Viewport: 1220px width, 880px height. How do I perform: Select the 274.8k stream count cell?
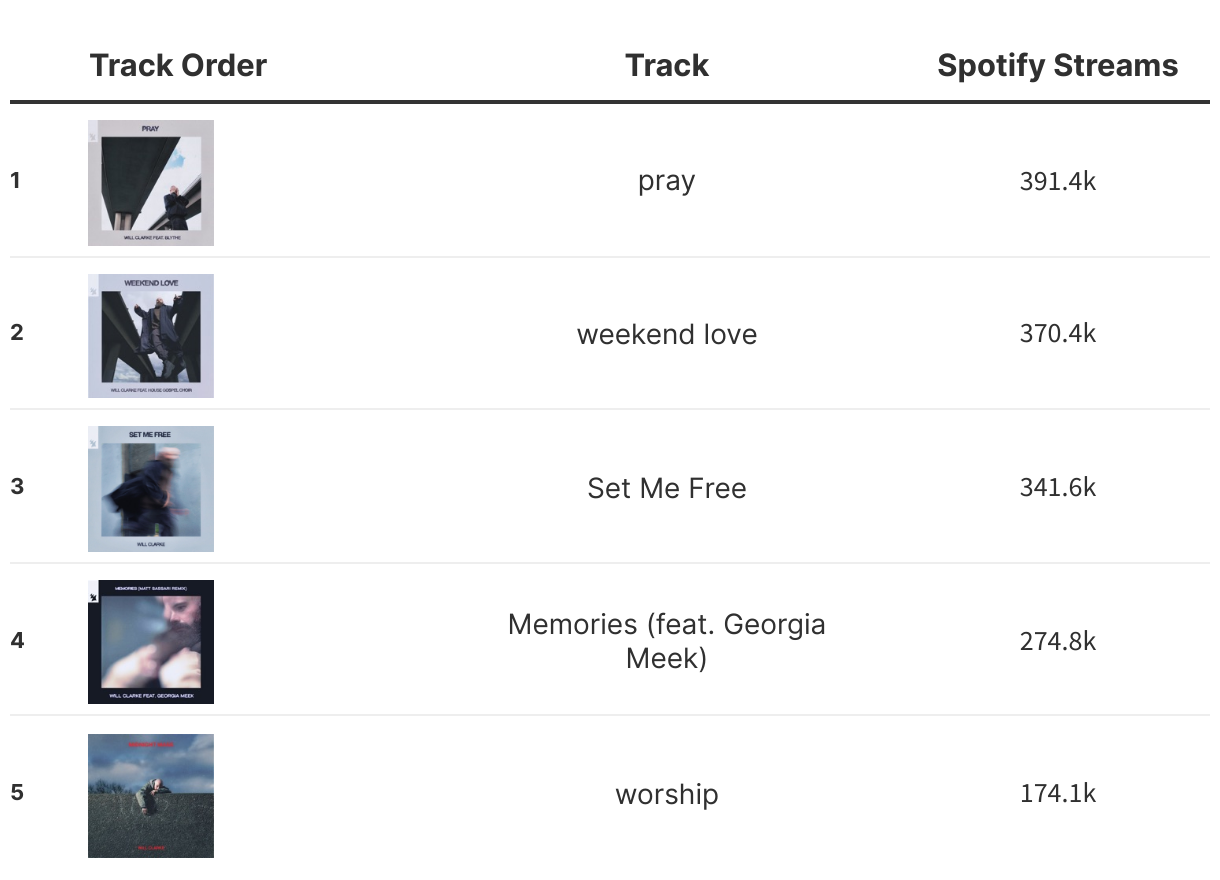tap(1058, 641)
